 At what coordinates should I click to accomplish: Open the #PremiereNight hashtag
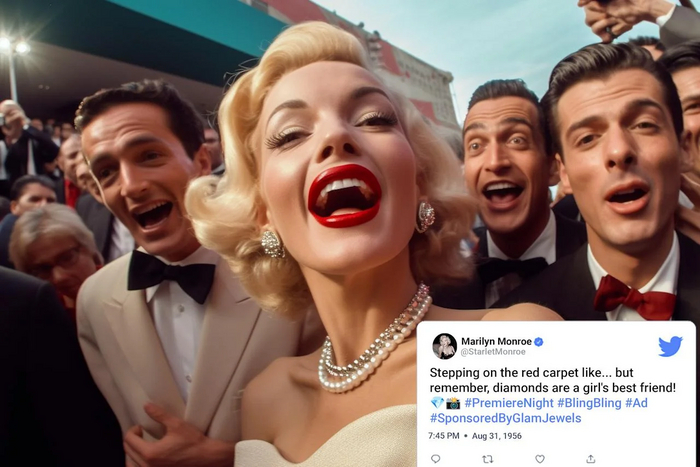pos(508,403)
